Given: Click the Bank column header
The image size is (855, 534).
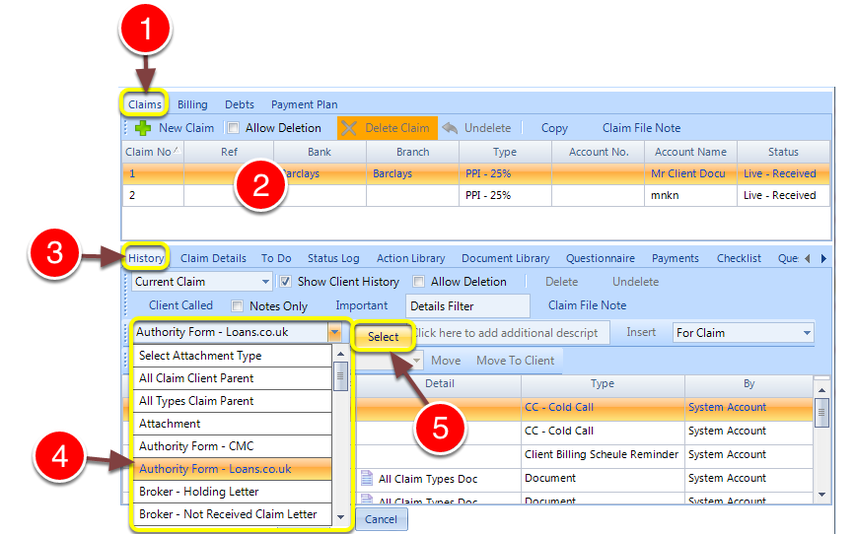Looking at the screenshot, I should pos(319,152).
